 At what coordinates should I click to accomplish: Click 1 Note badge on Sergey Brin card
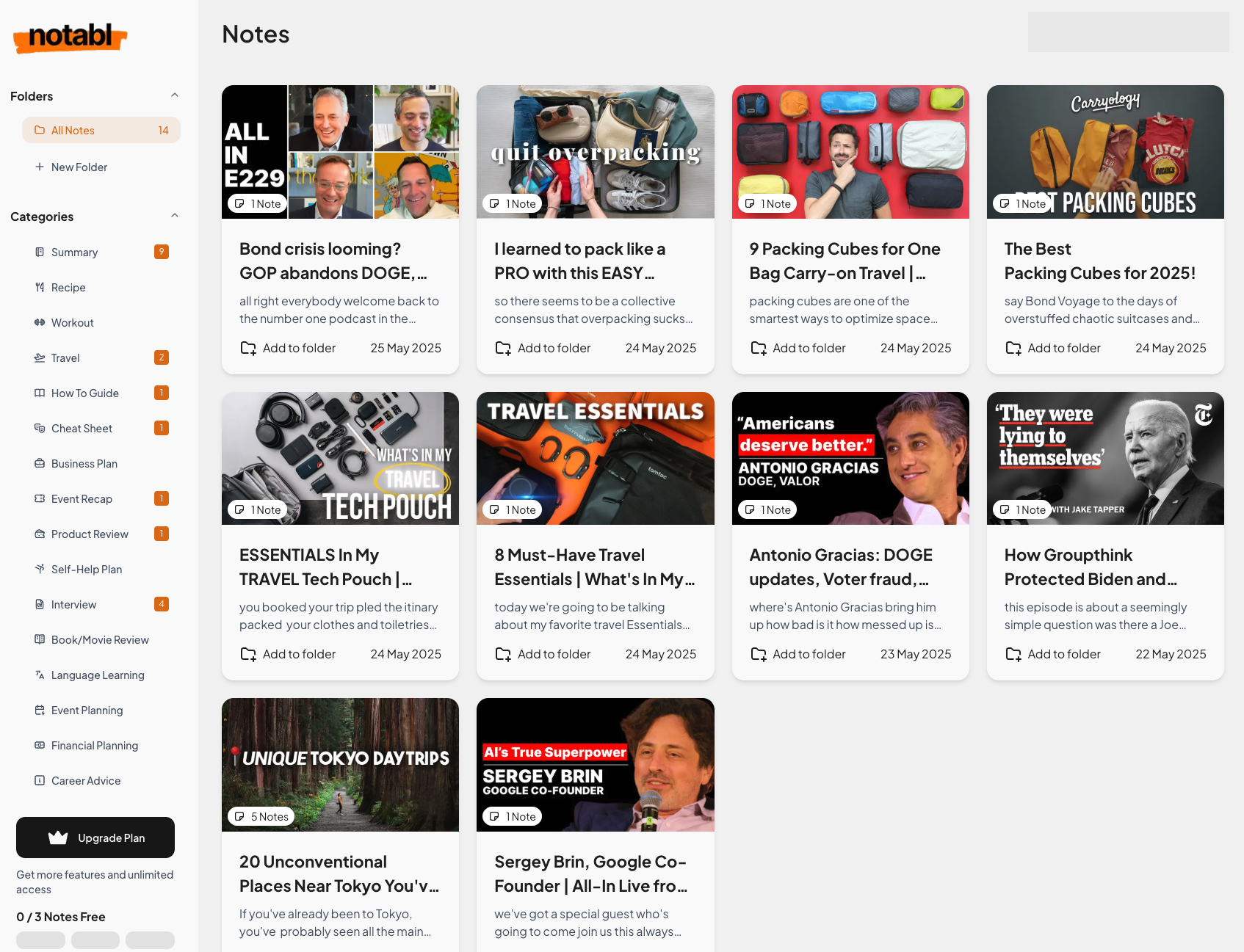point(513,816)
